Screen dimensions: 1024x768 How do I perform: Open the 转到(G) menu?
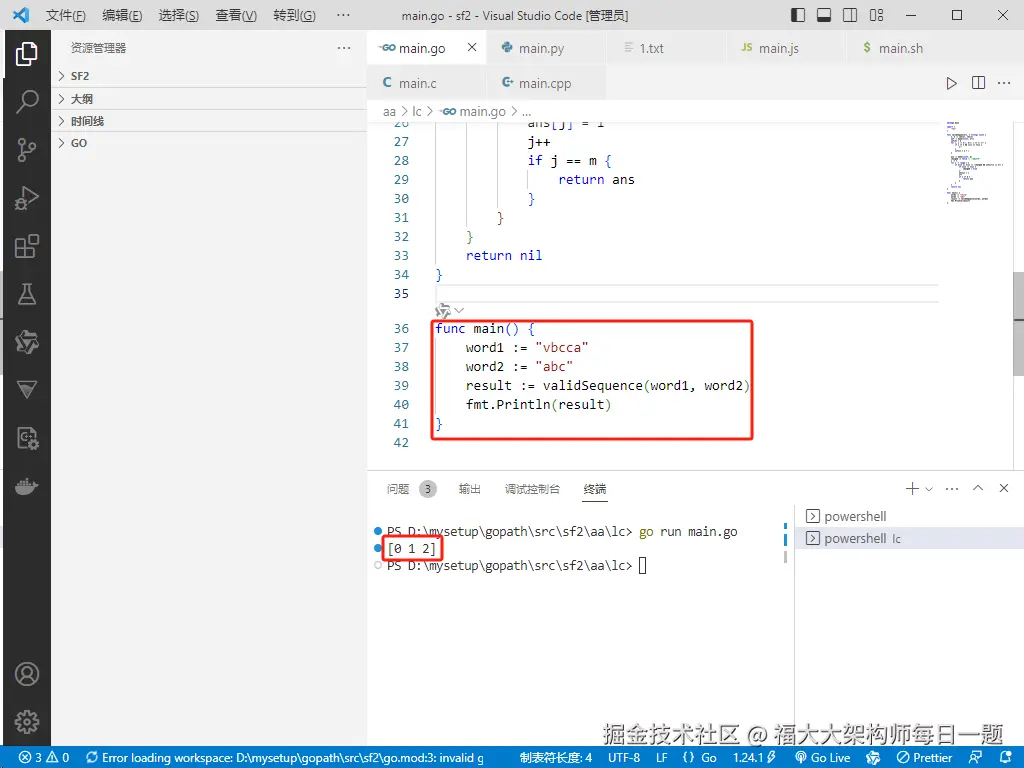pos(295,15)
